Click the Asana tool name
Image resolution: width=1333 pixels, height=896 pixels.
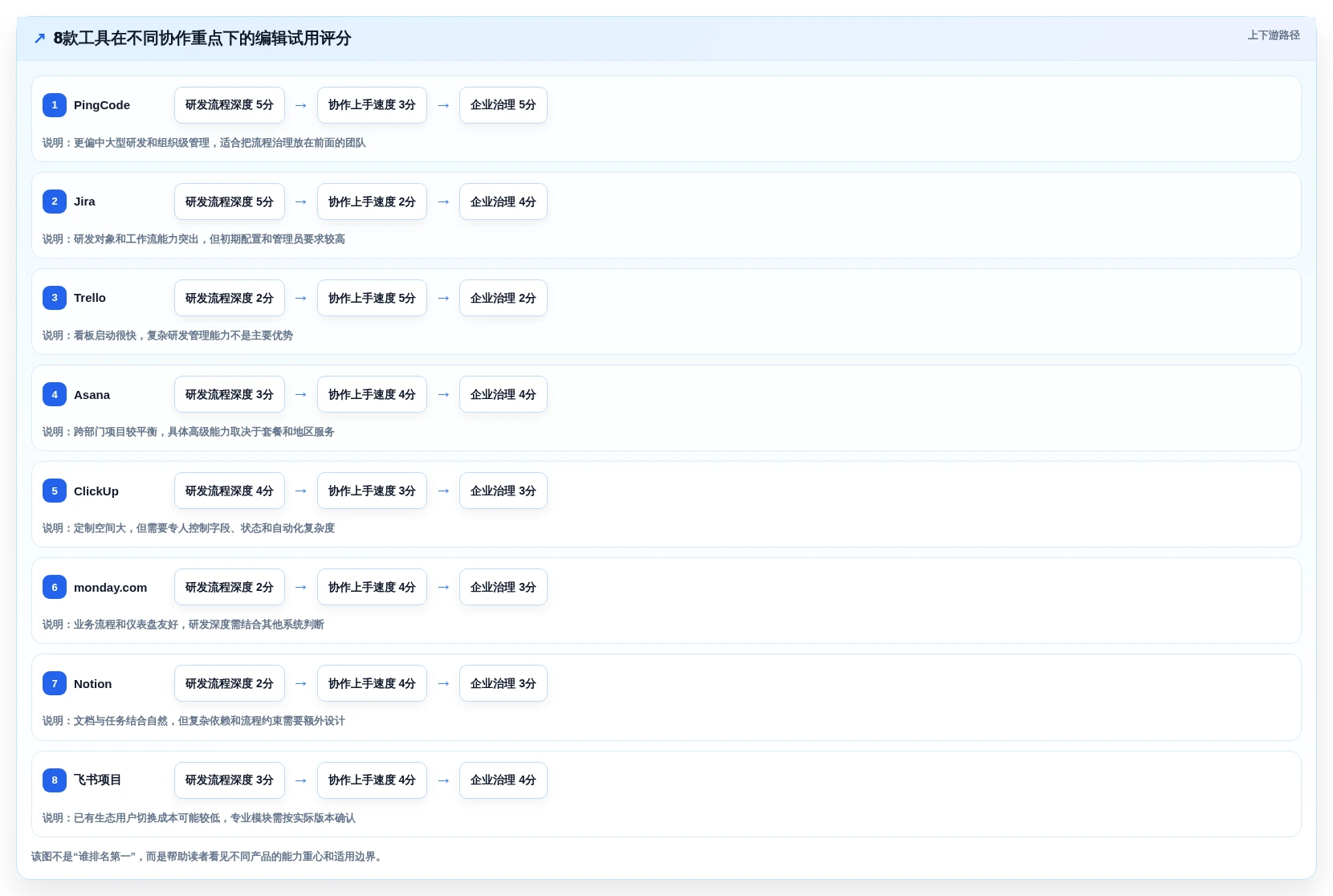point(92,394)
